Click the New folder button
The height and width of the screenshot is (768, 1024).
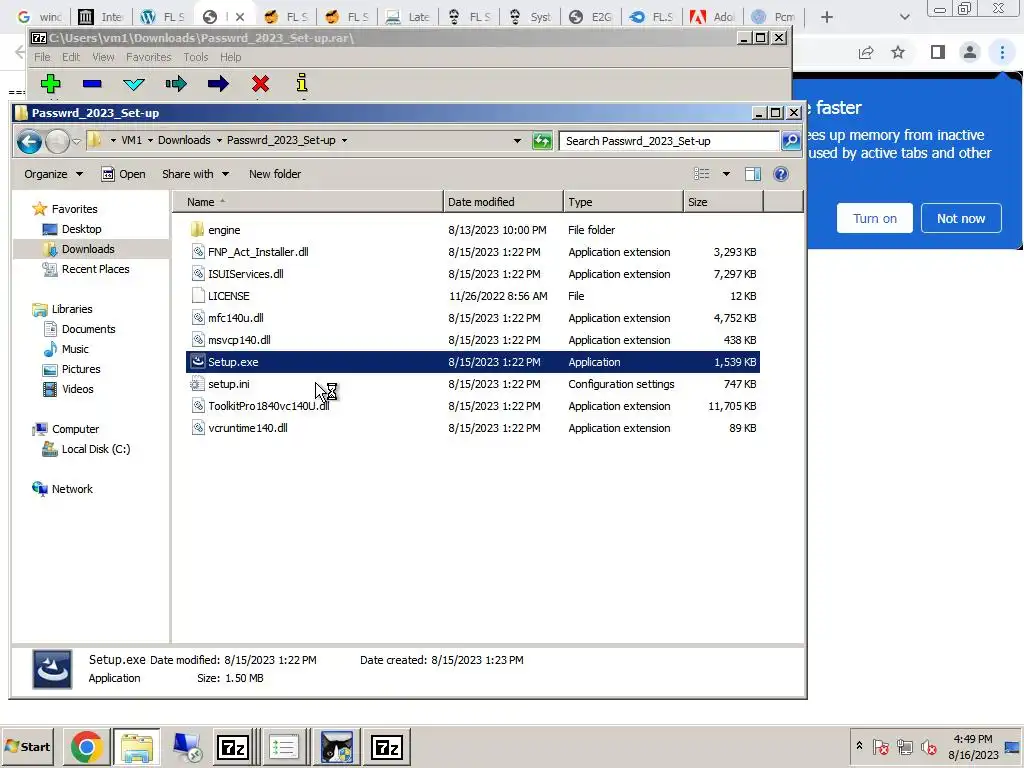tap(275, 174)
